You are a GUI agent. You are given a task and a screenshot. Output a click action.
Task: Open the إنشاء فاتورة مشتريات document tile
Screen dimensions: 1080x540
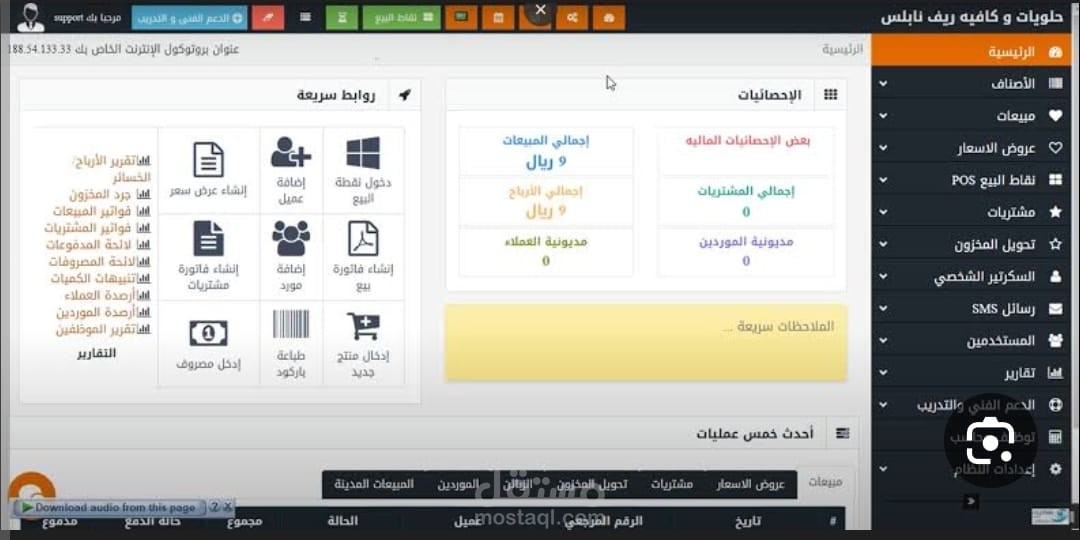208,256
